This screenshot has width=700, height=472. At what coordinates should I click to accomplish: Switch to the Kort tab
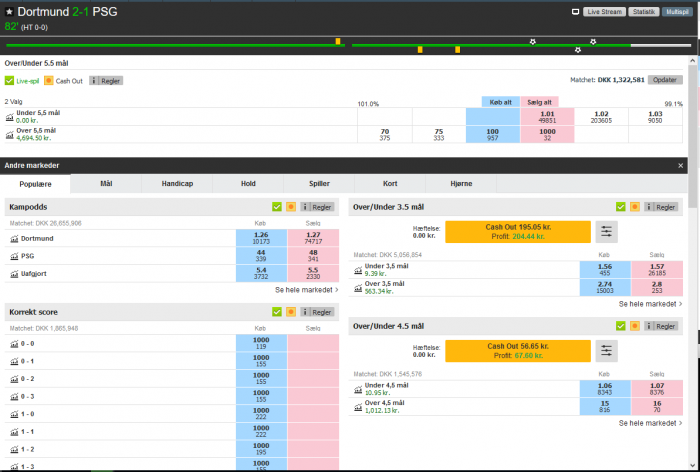pos(390,184)
